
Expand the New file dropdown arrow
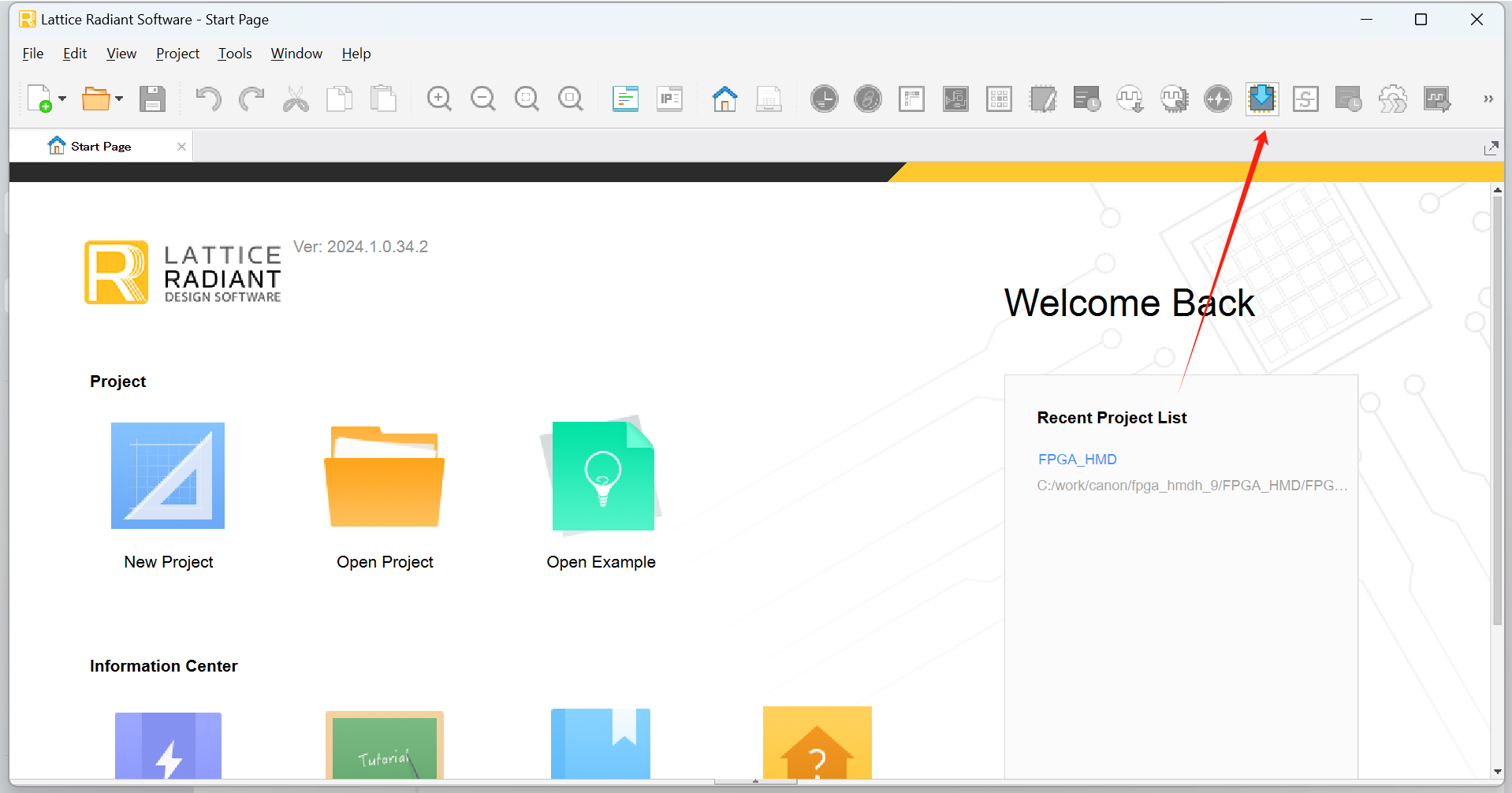point(62,99)
